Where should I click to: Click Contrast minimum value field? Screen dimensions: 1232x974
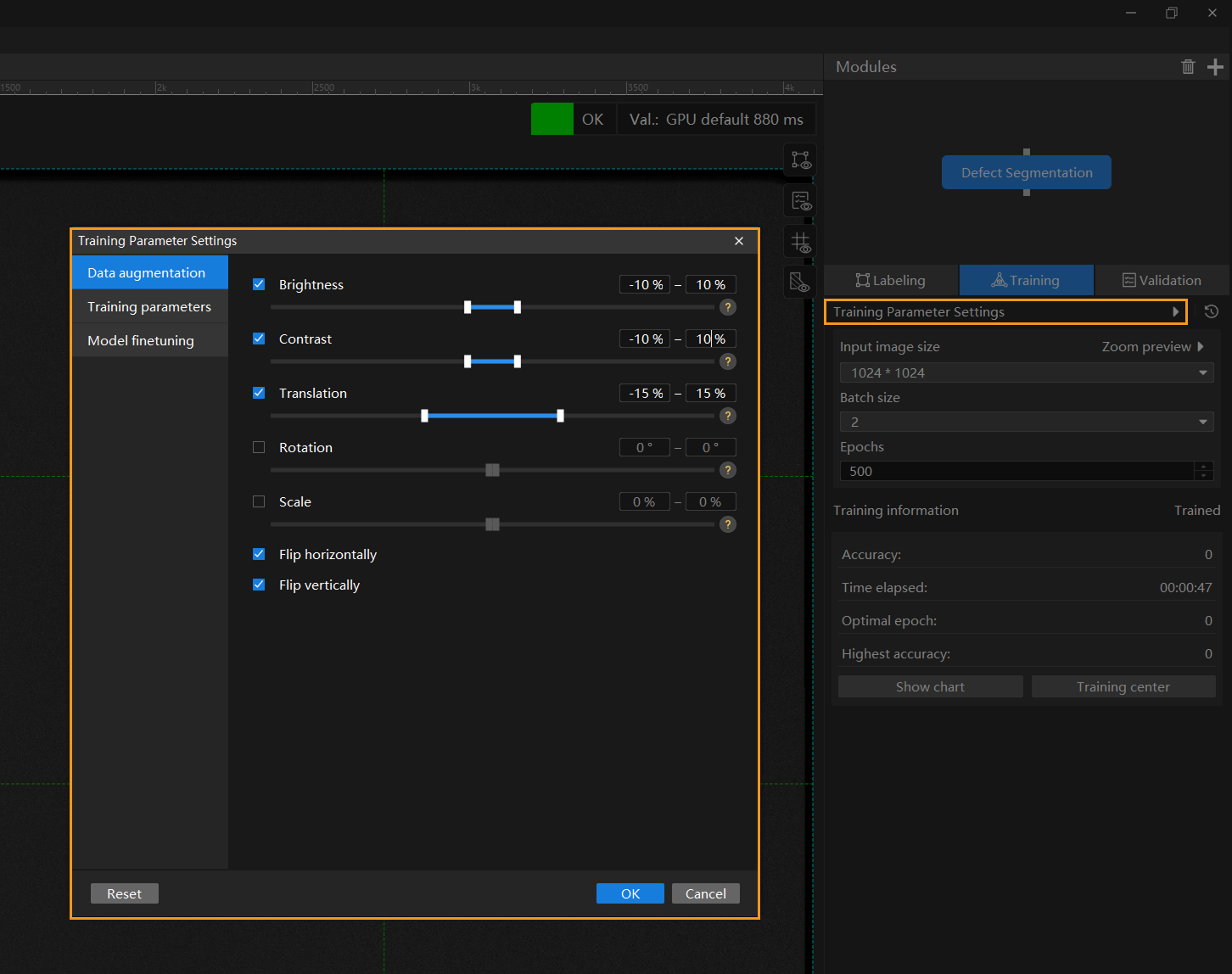(x=645, y=339)
